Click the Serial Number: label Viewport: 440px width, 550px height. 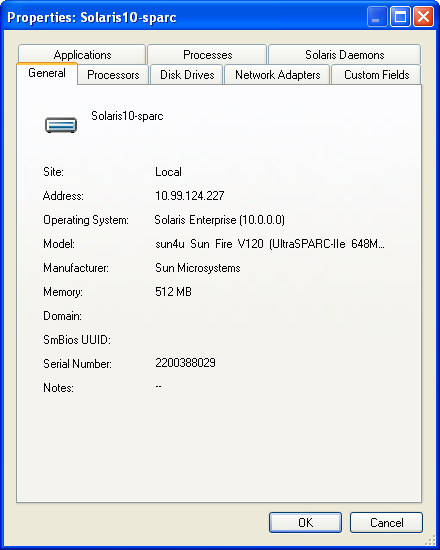78,363
